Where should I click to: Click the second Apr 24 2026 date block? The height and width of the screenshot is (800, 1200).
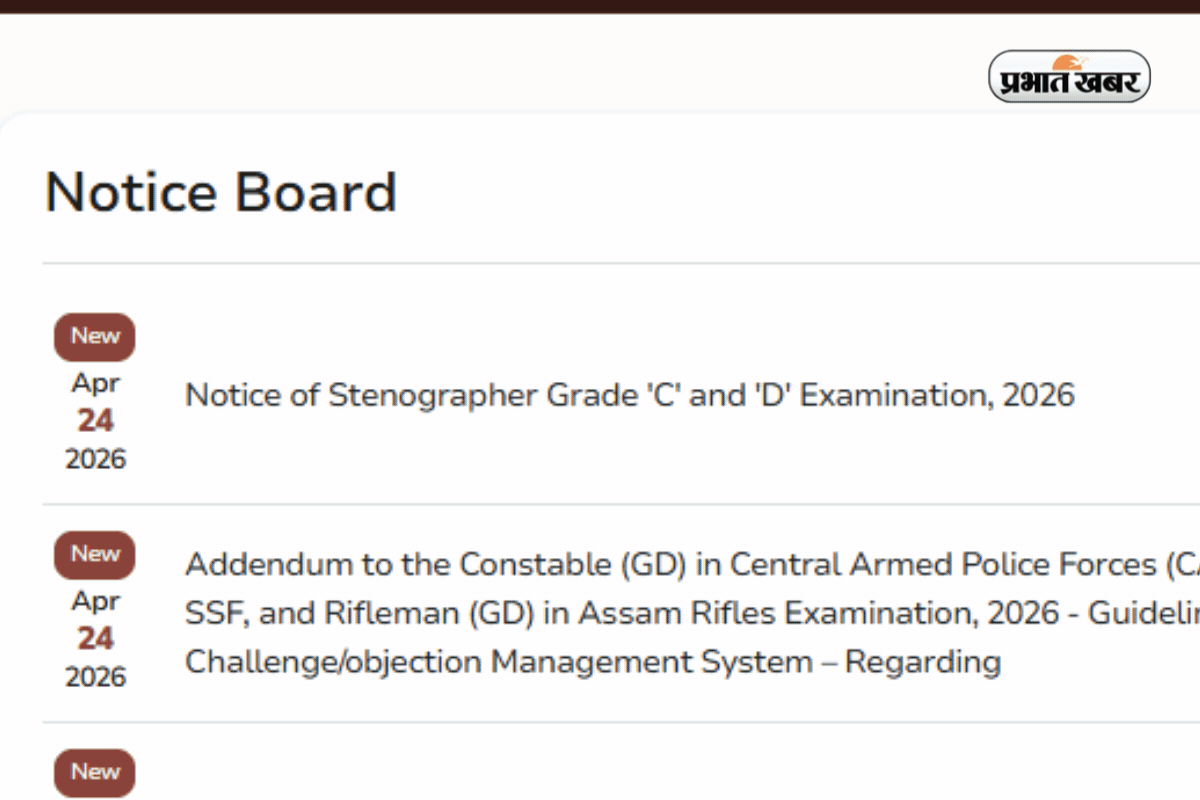pyautogui.click(x=94, y=638)
